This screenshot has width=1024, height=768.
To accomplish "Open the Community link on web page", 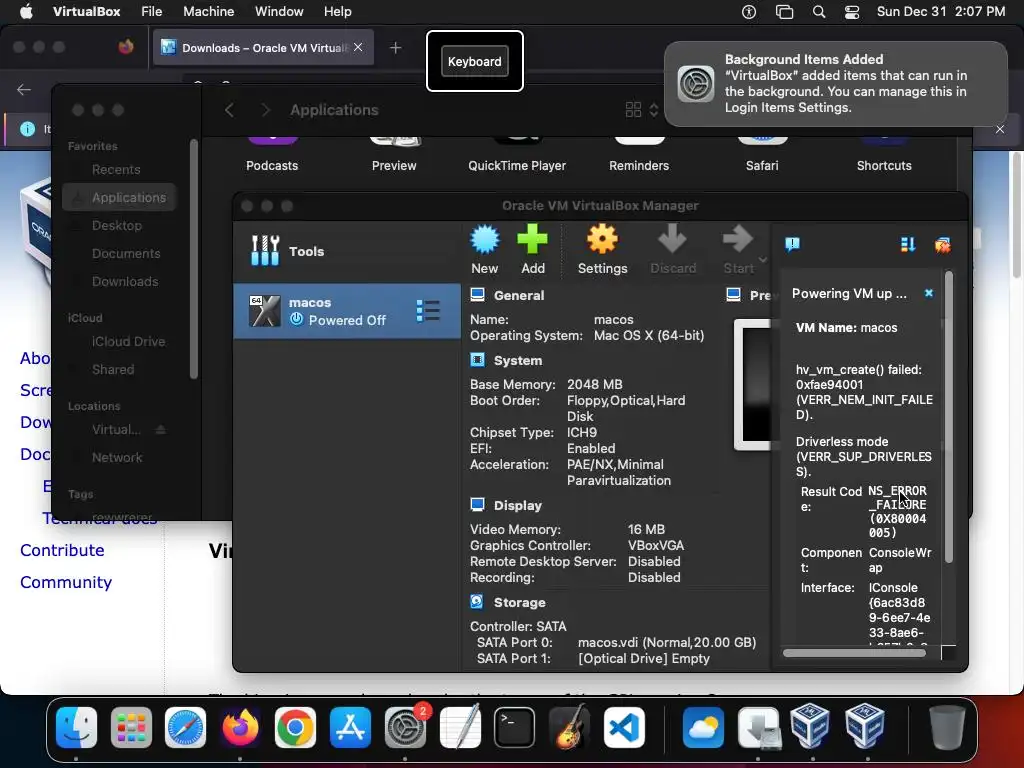I will (x=66, y=582).
